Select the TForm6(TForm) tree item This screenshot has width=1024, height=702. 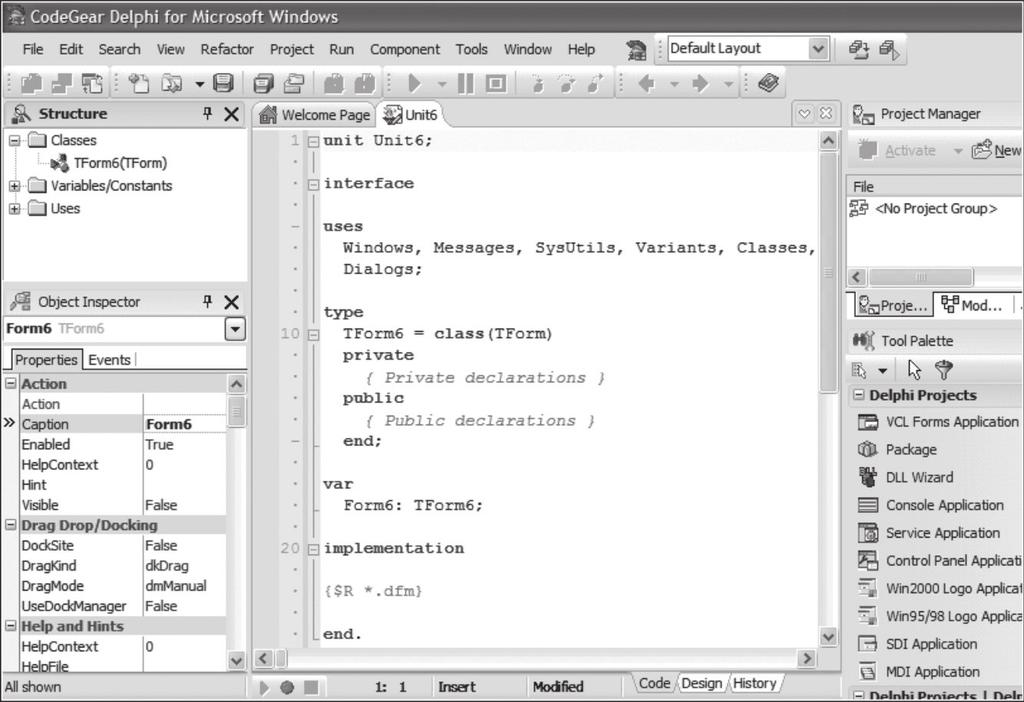[x=120, y=163]
